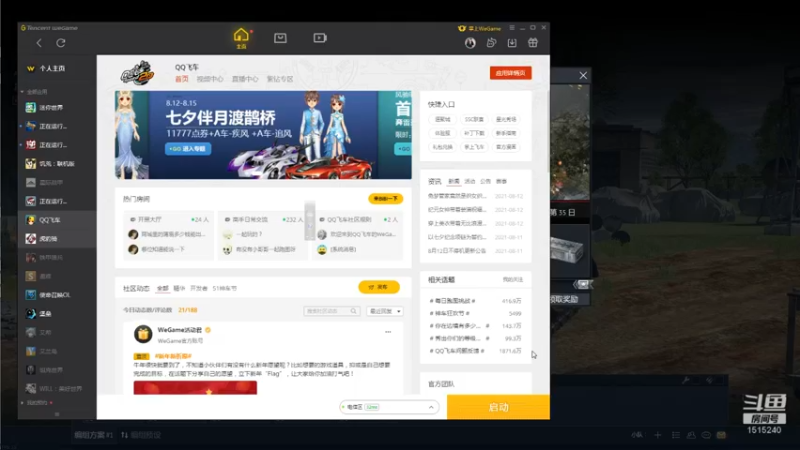Select the 新闻 news tab

454,181
